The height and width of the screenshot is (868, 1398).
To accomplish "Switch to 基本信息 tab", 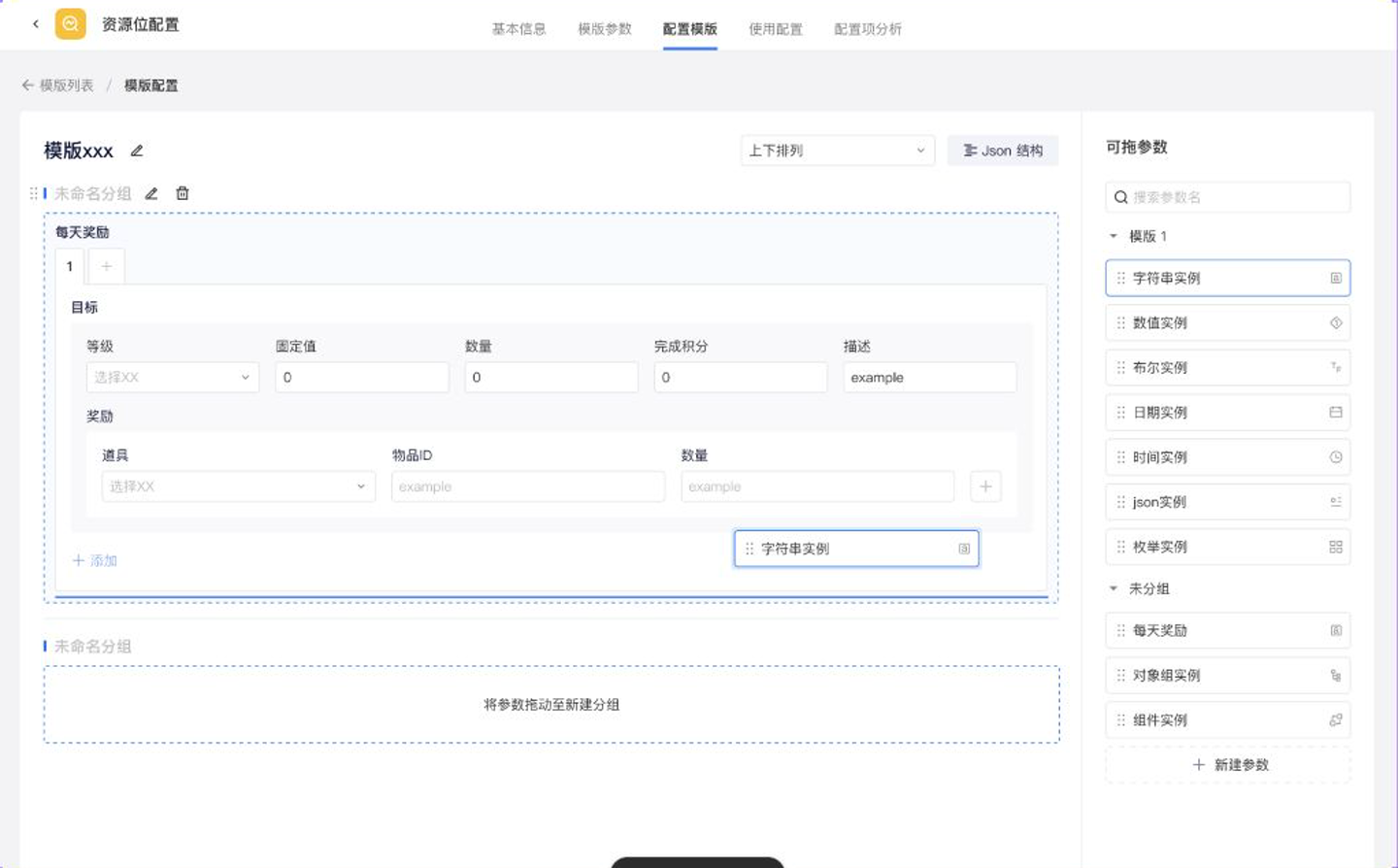I will 518,29.
